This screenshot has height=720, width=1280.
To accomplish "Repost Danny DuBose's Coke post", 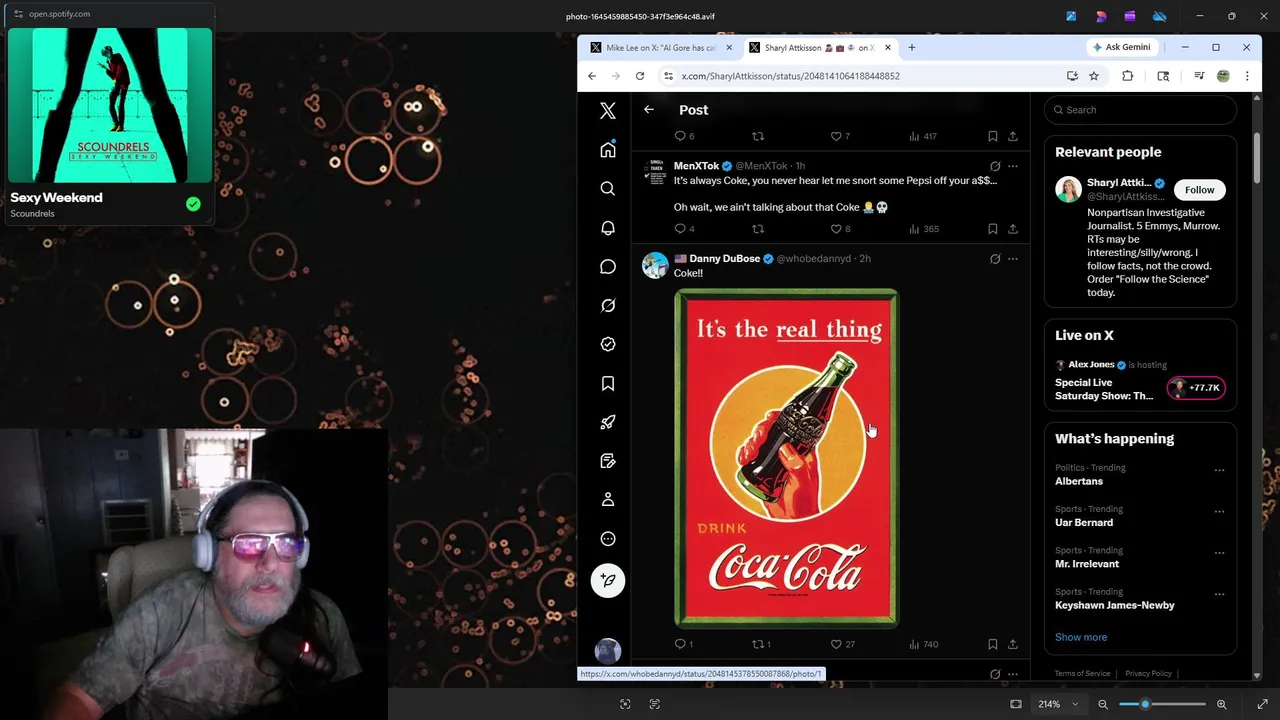I will (758, 644).
